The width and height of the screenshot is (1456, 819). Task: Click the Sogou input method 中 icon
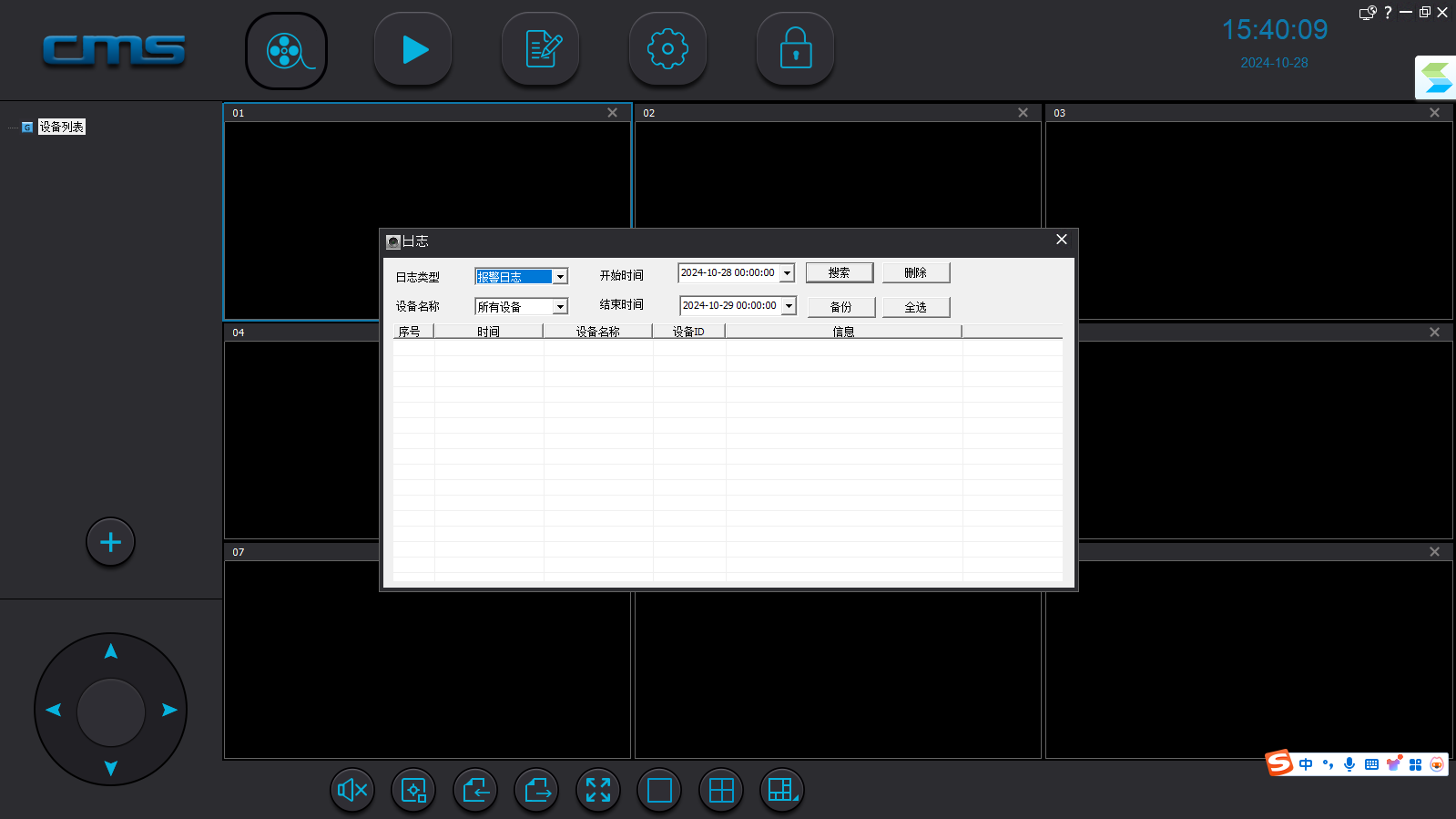click(x=1306, y=764)
